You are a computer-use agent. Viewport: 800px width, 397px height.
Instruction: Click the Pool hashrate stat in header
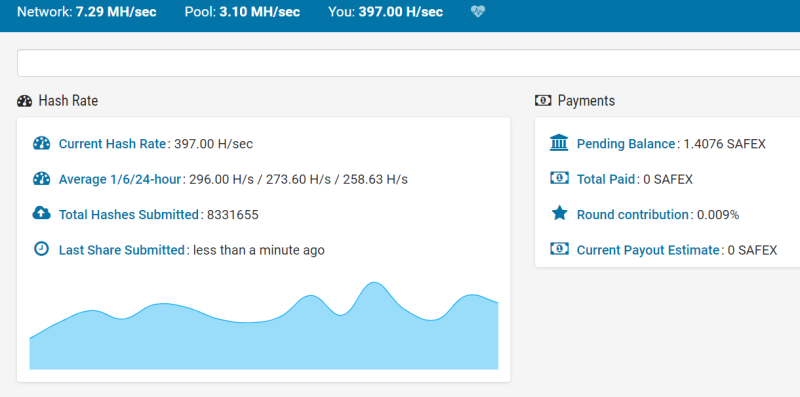(x=242, y=12)
